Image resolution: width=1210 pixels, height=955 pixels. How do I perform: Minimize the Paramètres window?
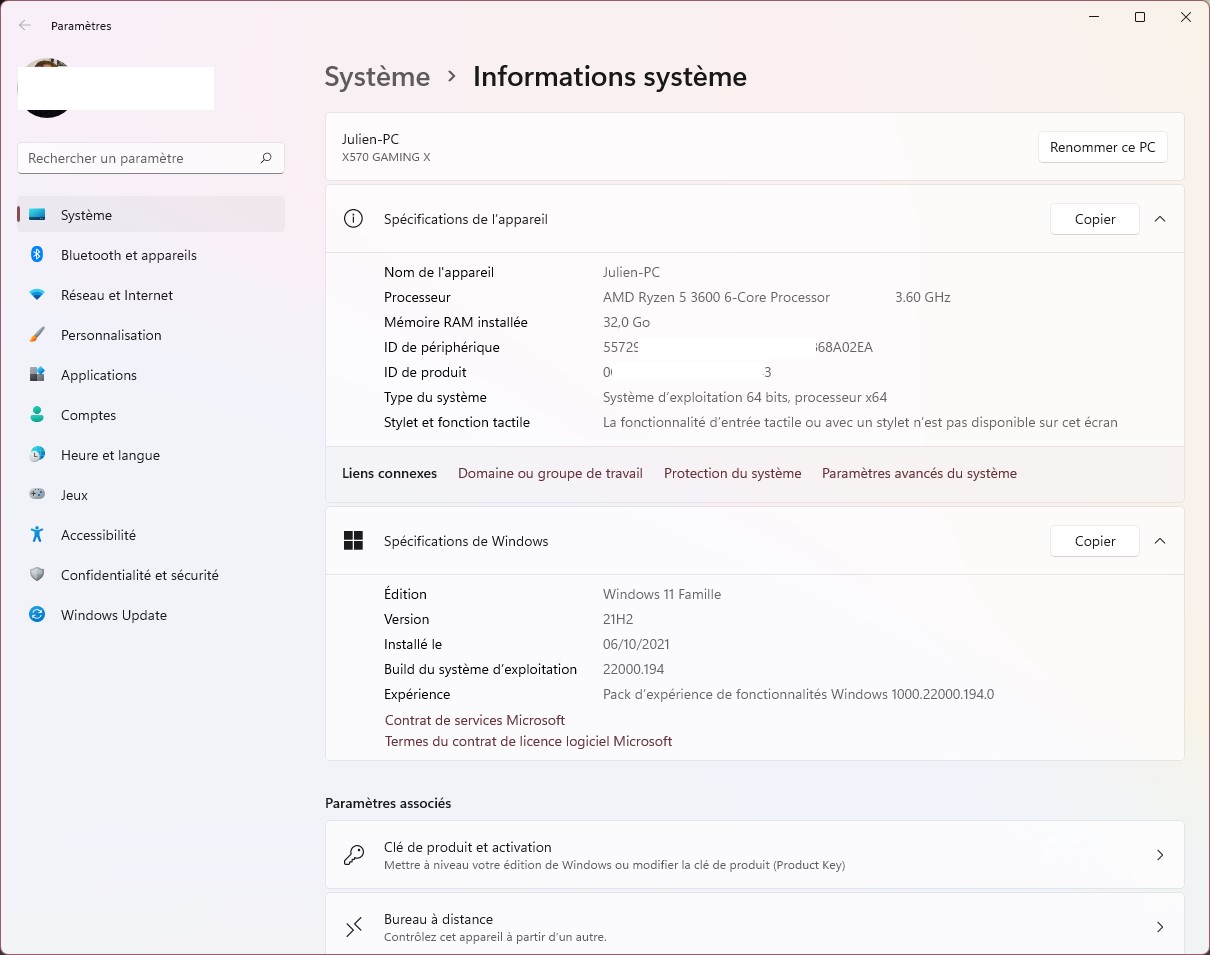pos(1094,17)
